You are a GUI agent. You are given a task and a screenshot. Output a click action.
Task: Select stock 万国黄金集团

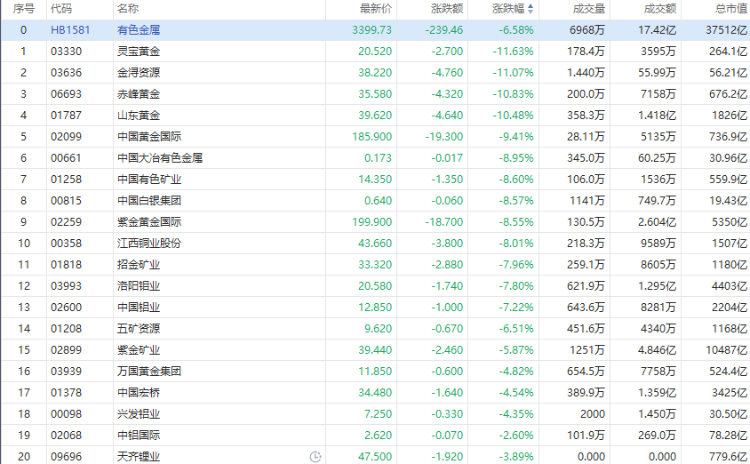click(149, 371)
